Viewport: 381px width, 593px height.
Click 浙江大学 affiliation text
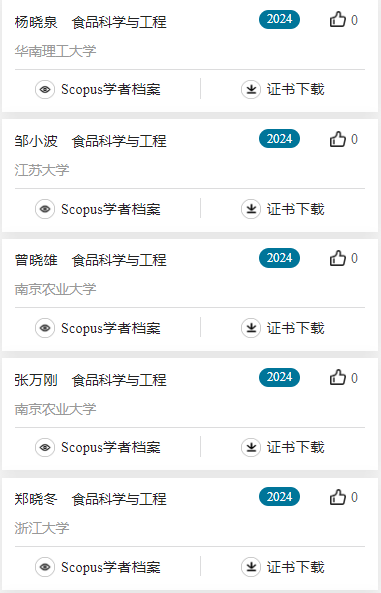point(42,528)
